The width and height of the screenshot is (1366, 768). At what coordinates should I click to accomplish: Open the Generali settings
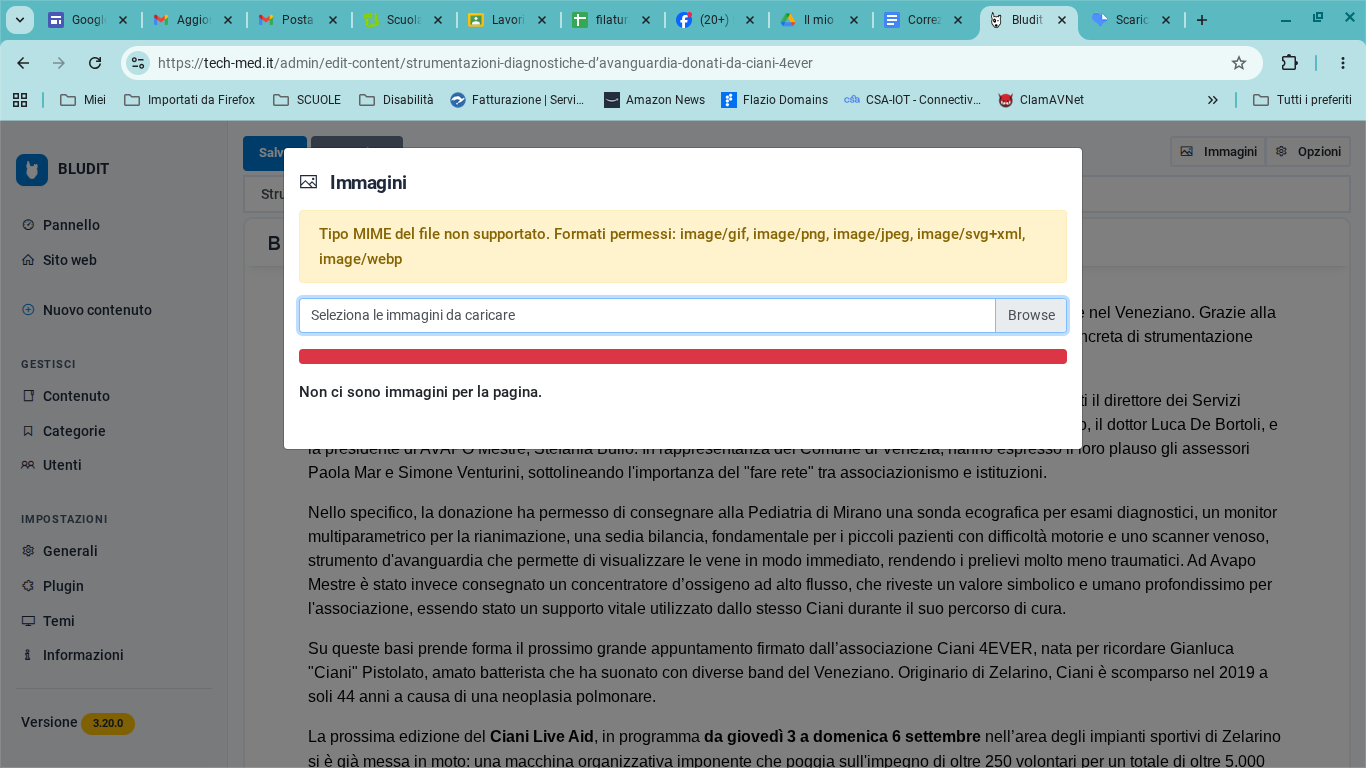point(70,551)
